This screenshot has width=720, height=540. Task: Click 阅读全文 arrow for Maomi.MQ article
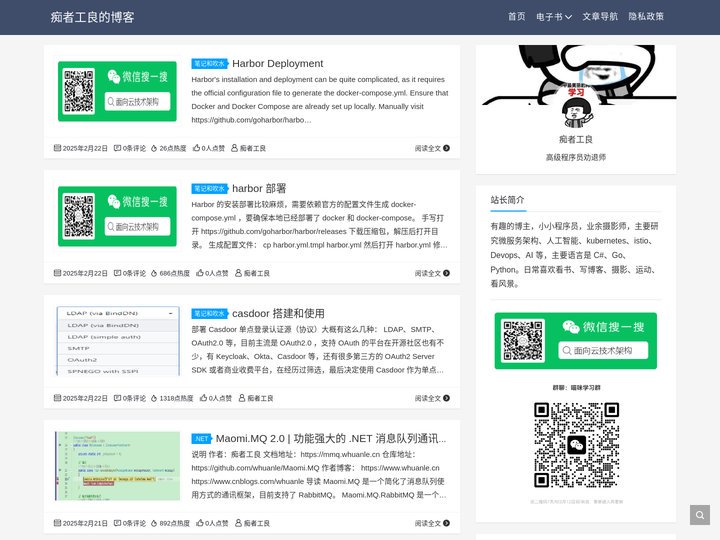coord(446,523)
